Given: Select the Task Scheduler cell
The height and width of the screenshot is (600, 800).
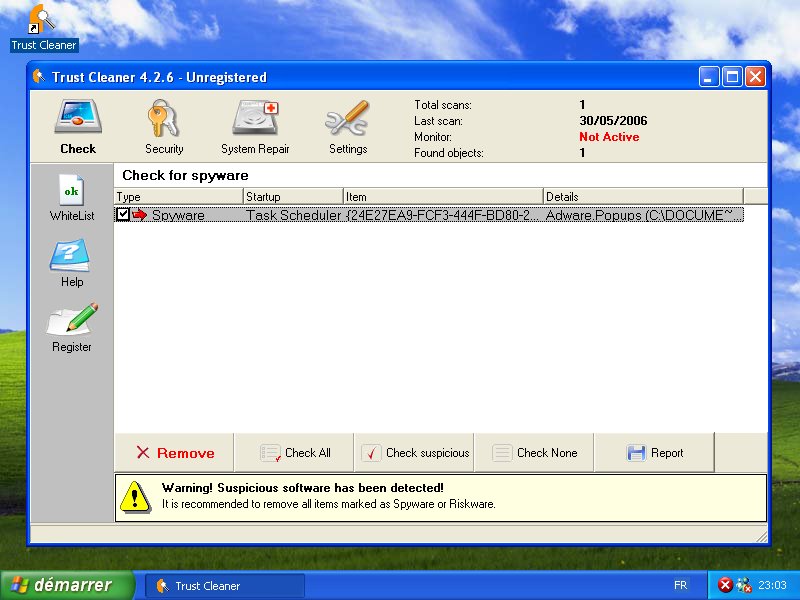Looking at the screenshot, I should pyautogui.click(x=293, y=215).
